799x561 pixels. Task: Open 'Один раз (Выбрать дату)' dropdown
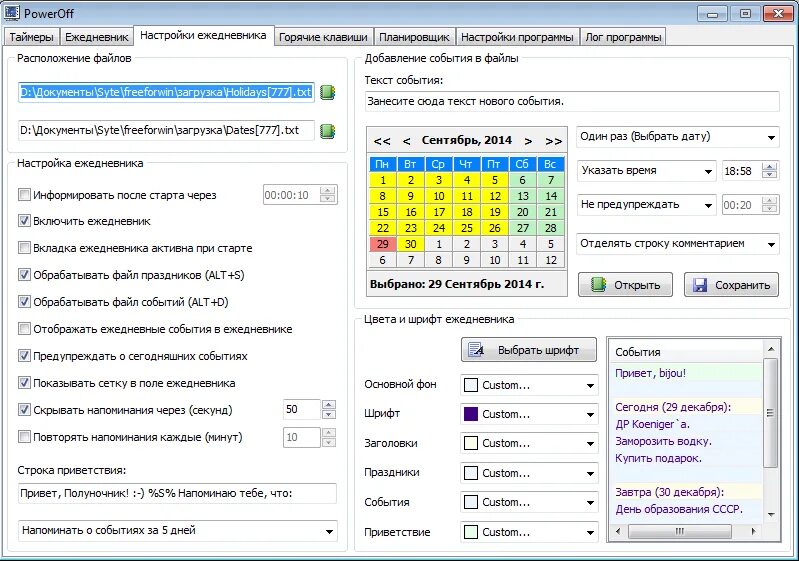[678, 137]
